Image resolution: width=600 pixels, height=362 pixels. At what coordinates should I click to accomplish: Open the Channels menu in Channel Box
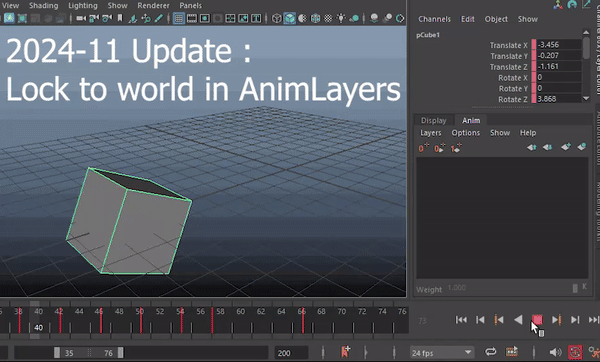coord(434,19)
